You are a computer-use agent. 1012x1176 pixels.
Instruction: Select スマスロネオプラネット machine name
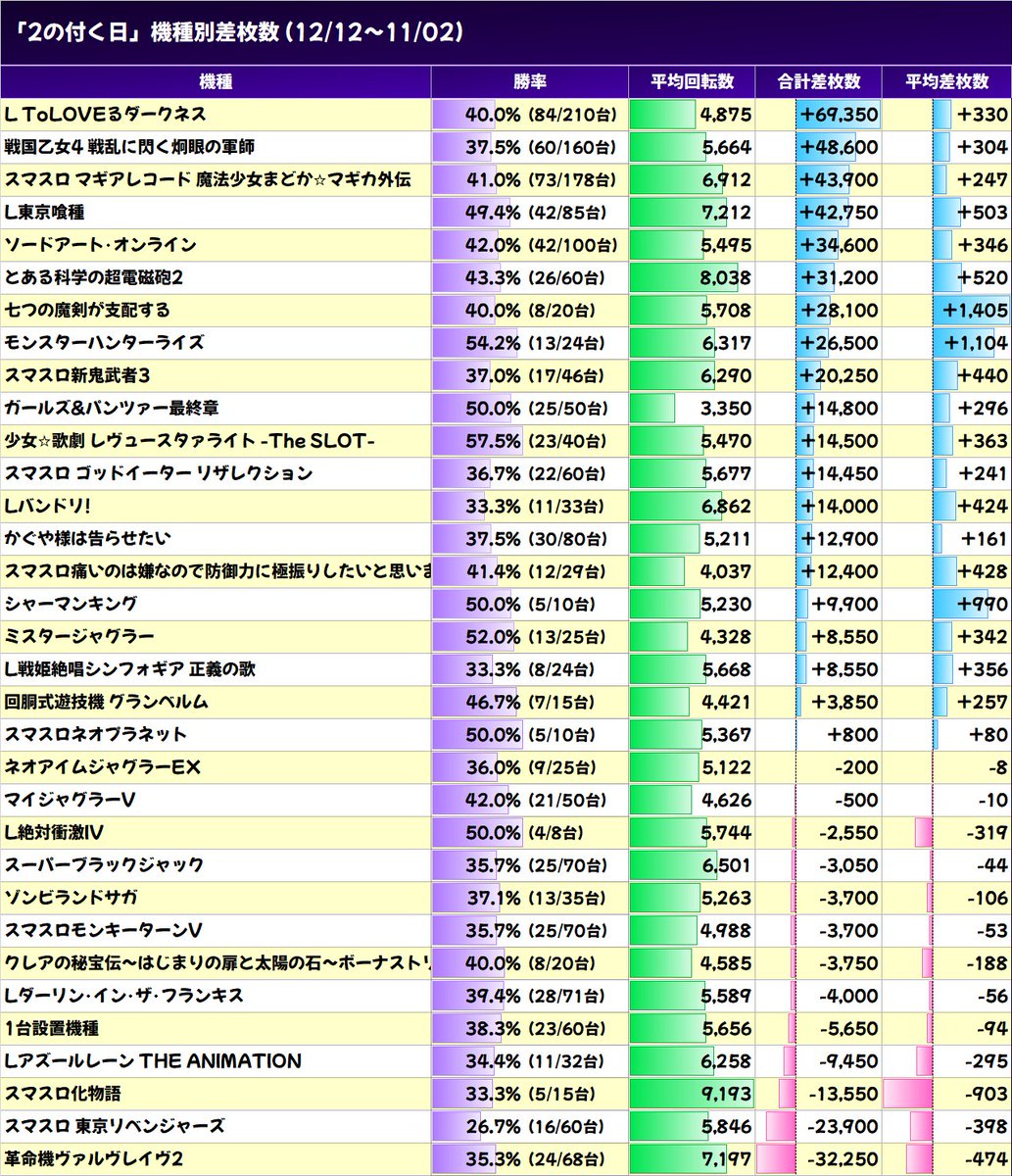[x=95, y=734]
